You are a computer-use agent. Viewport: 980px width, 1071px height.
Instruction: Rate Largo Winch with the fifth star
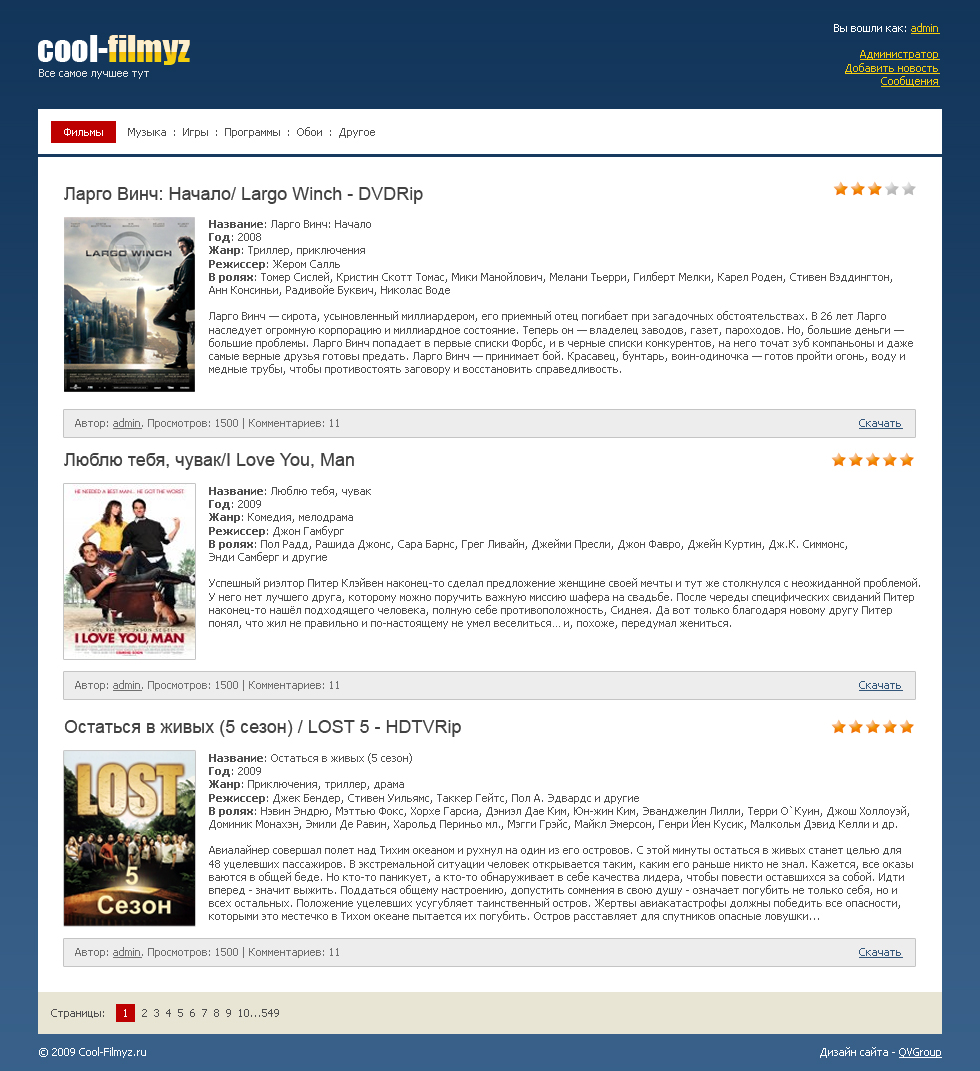(908, 189)
